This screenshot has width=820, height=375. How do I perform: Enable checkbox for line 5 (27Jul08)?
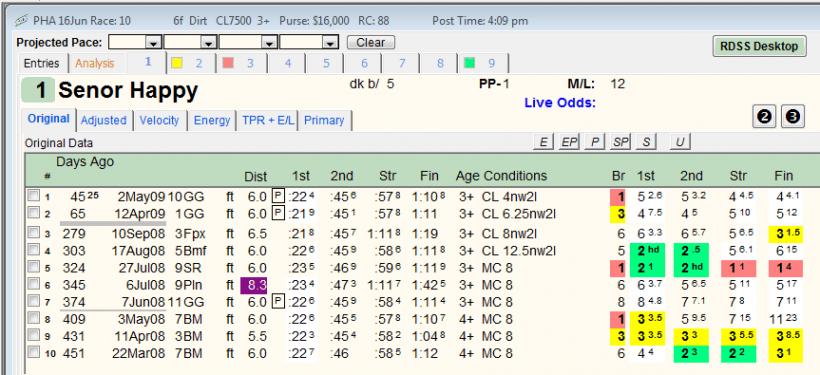(x=33, y=267)
